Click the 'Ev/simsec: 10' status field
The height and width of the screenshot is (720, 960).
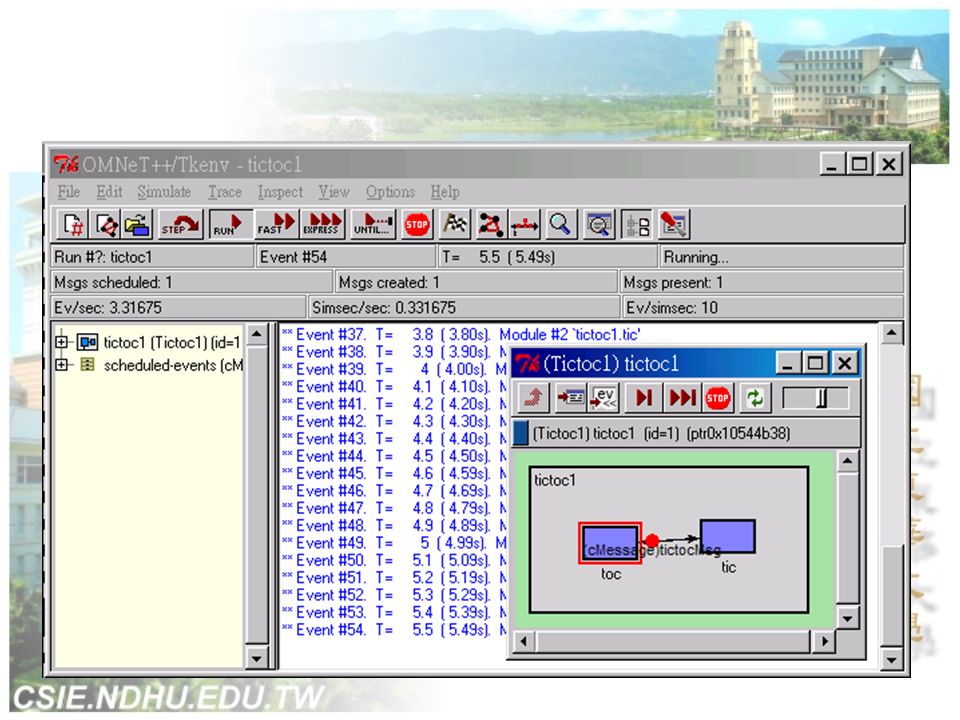tap(763, 307)
